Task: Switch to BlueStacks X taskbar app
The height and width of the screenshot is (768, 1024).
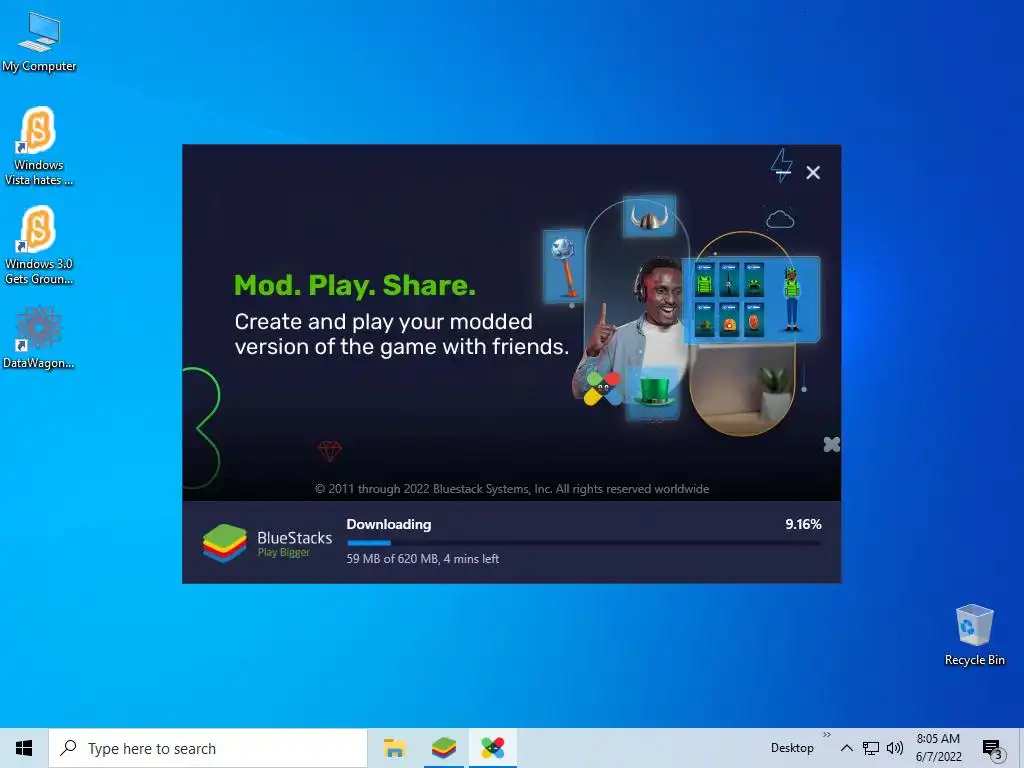Action: click(493, 748)
